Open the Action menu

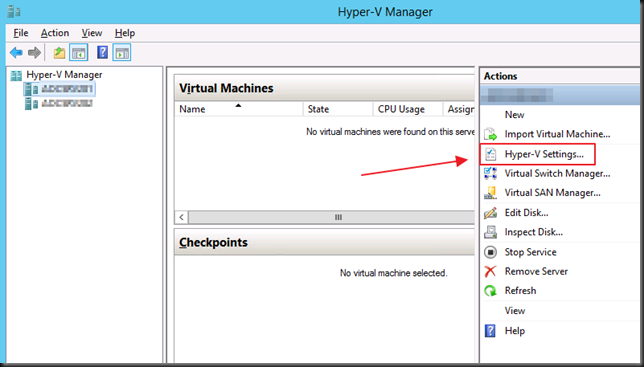point(55,33)
